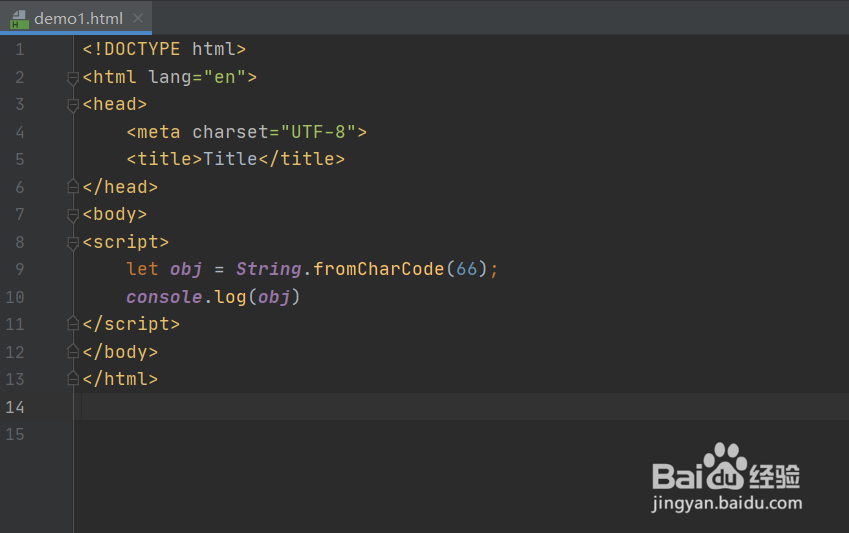The image size is (849, 533).
Task: Click the console identifier on line 10
Action: (x=164, y=297)
